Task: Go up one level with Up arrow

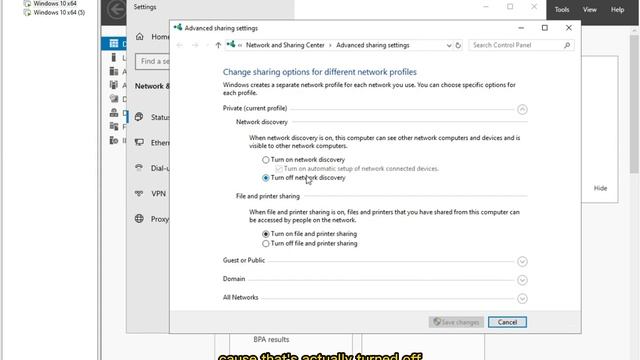Action: pos(218,45)
